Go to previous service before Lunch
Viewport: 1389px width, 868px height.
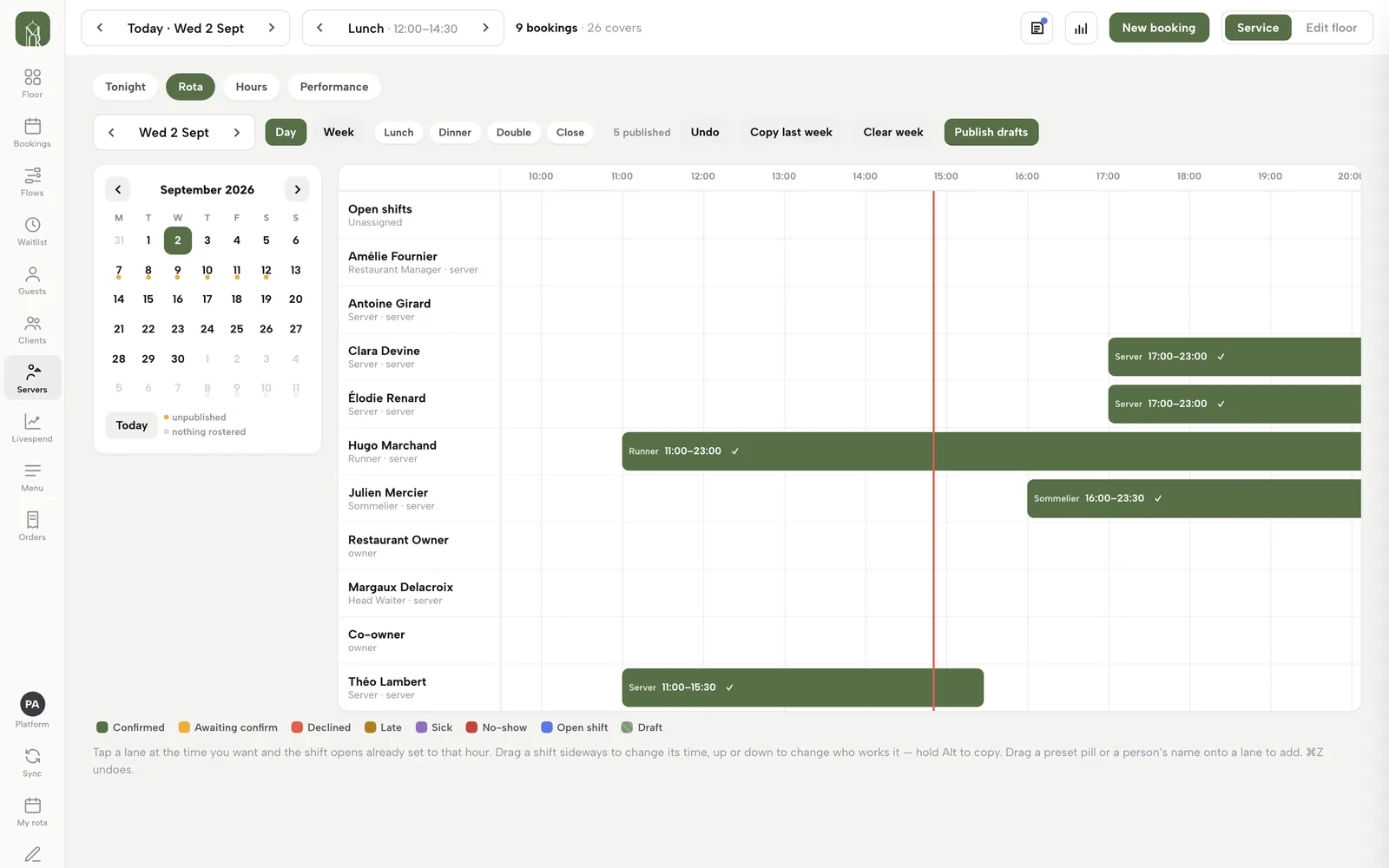pos(320,28)
